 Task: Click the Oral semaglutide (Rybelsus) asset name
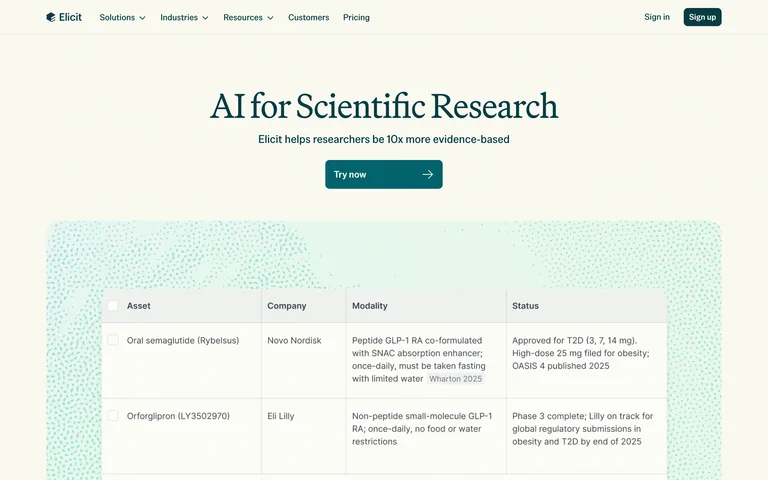183,340
